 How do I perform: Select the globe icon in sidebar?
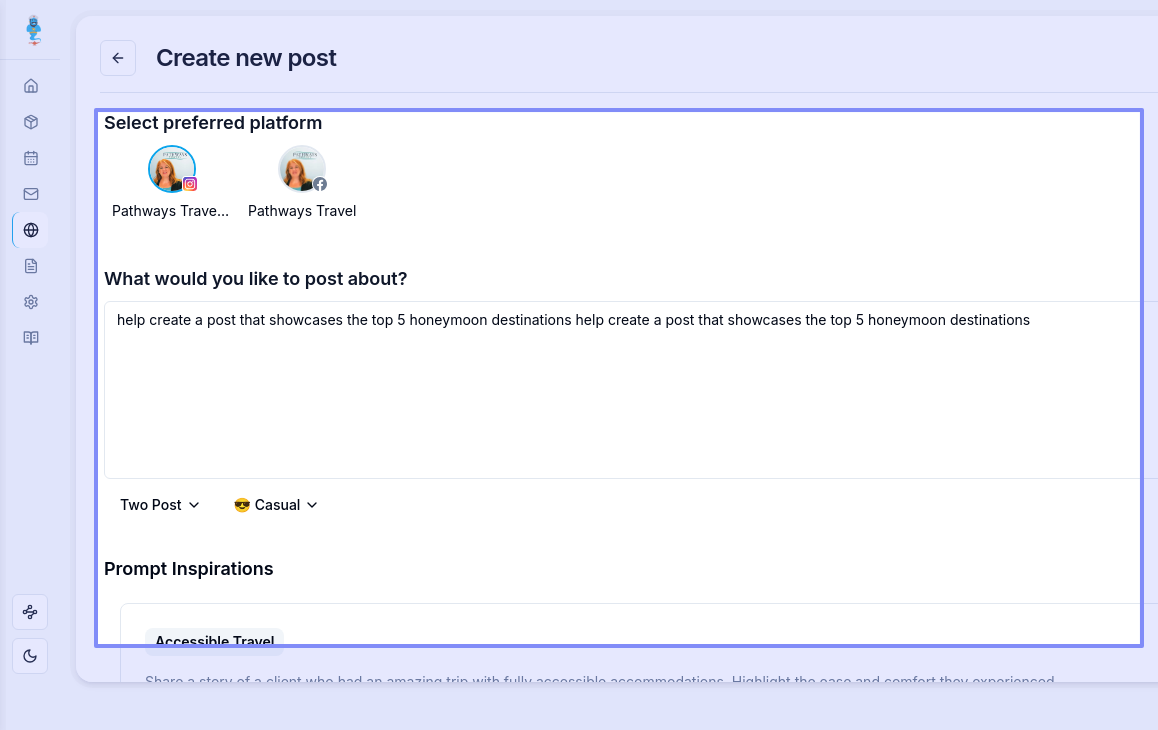coord(31,230)
